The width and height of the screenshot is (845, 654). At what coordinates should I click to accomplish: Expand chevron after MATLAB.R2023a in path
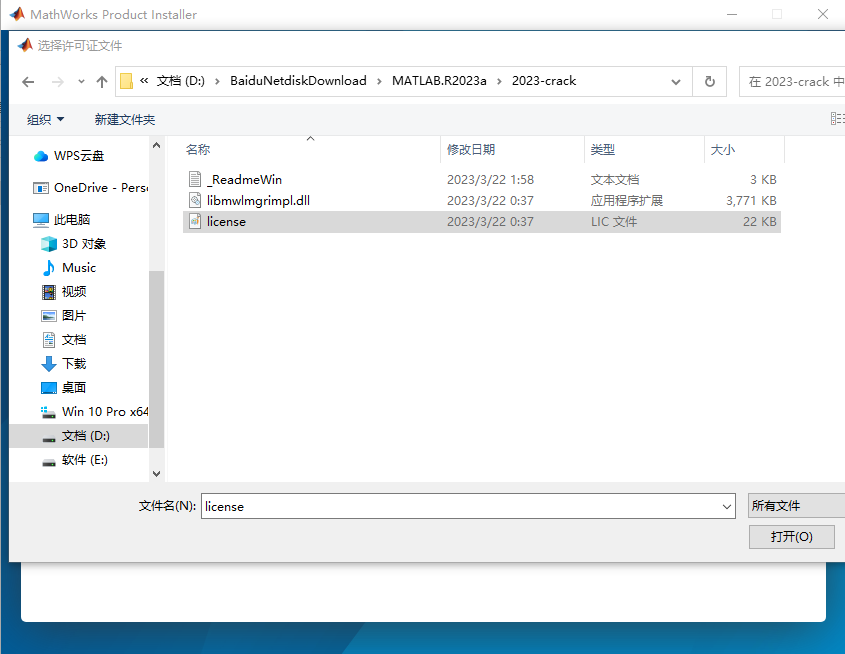(x=500, y=81)
